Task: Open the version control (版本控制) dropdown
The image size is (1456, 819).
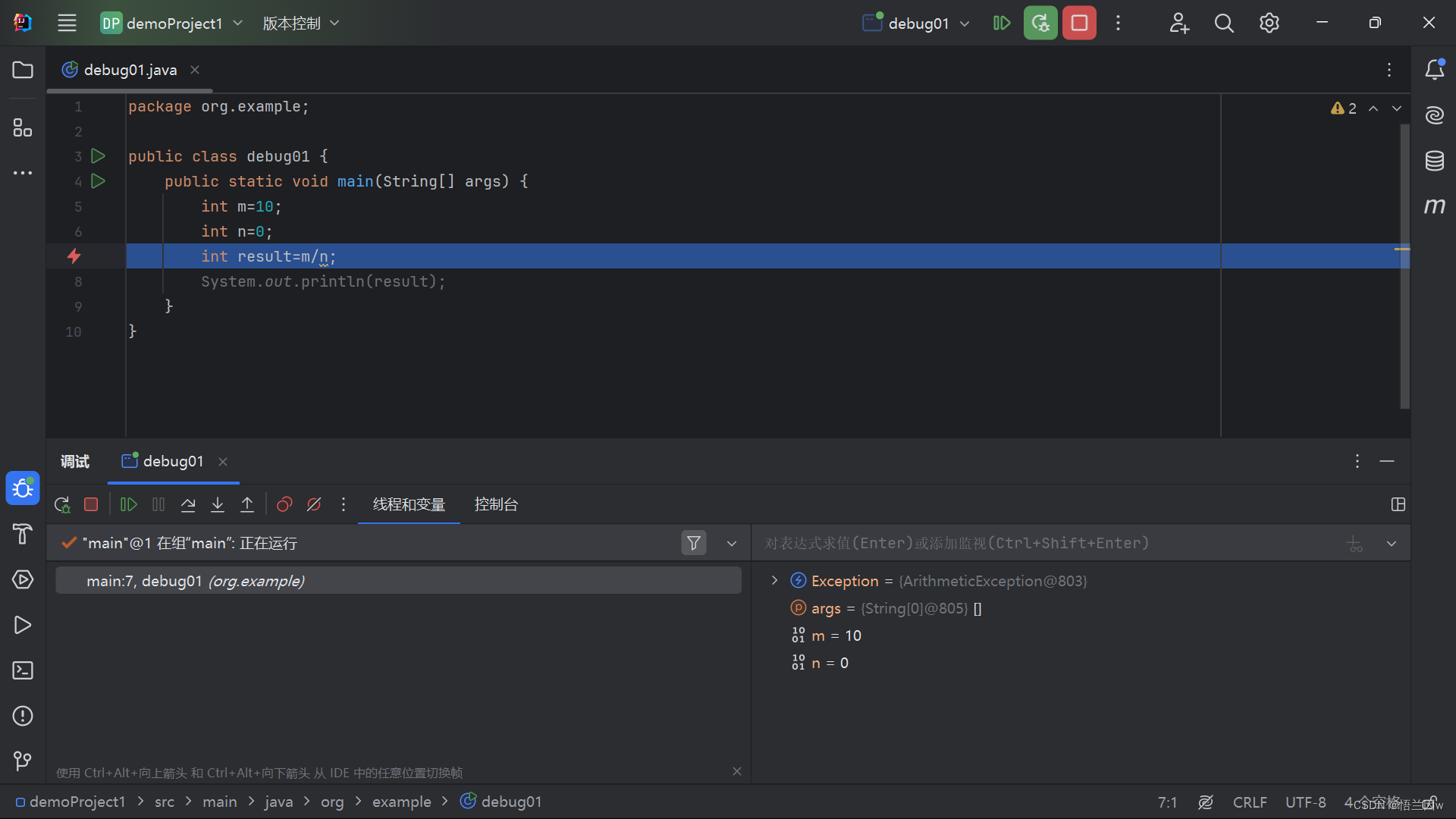Action: pyautogui.click(x=300, y=23)
